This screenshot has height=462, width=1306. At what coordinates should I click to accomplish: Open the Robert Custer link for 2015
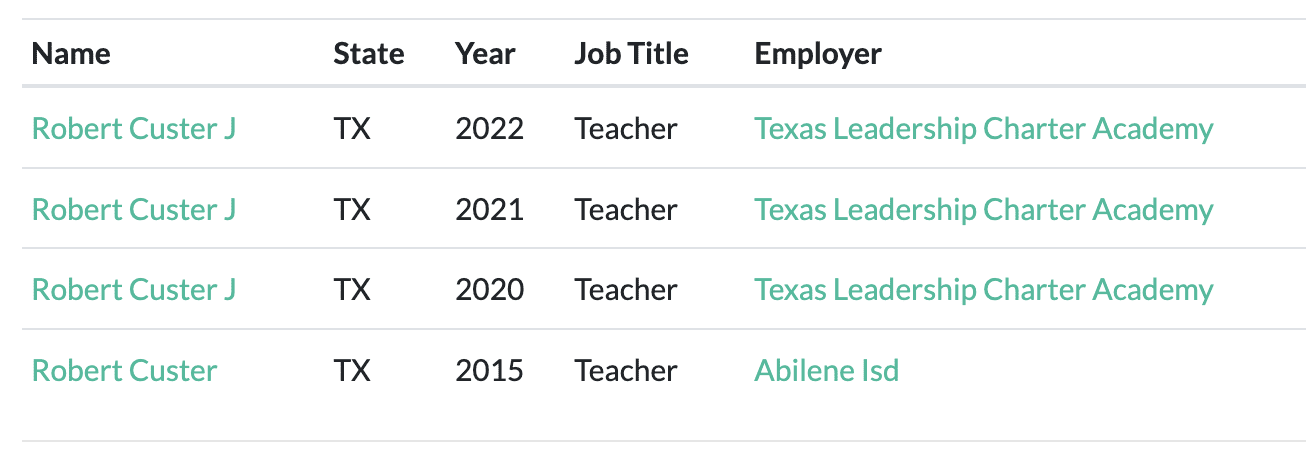coord(124,371)
